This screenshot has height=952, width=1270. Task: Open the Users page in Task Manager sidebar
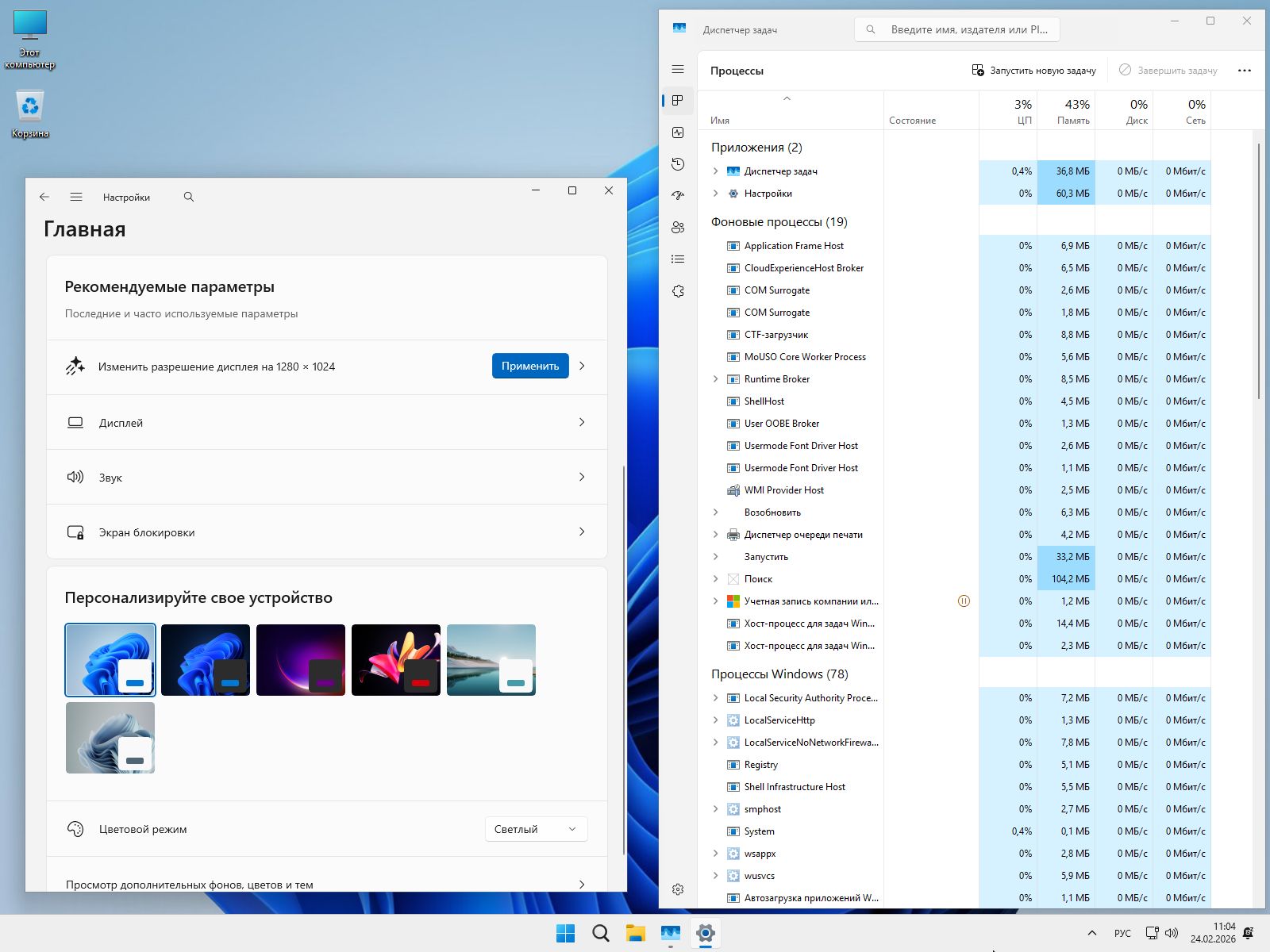pos(678,228)
